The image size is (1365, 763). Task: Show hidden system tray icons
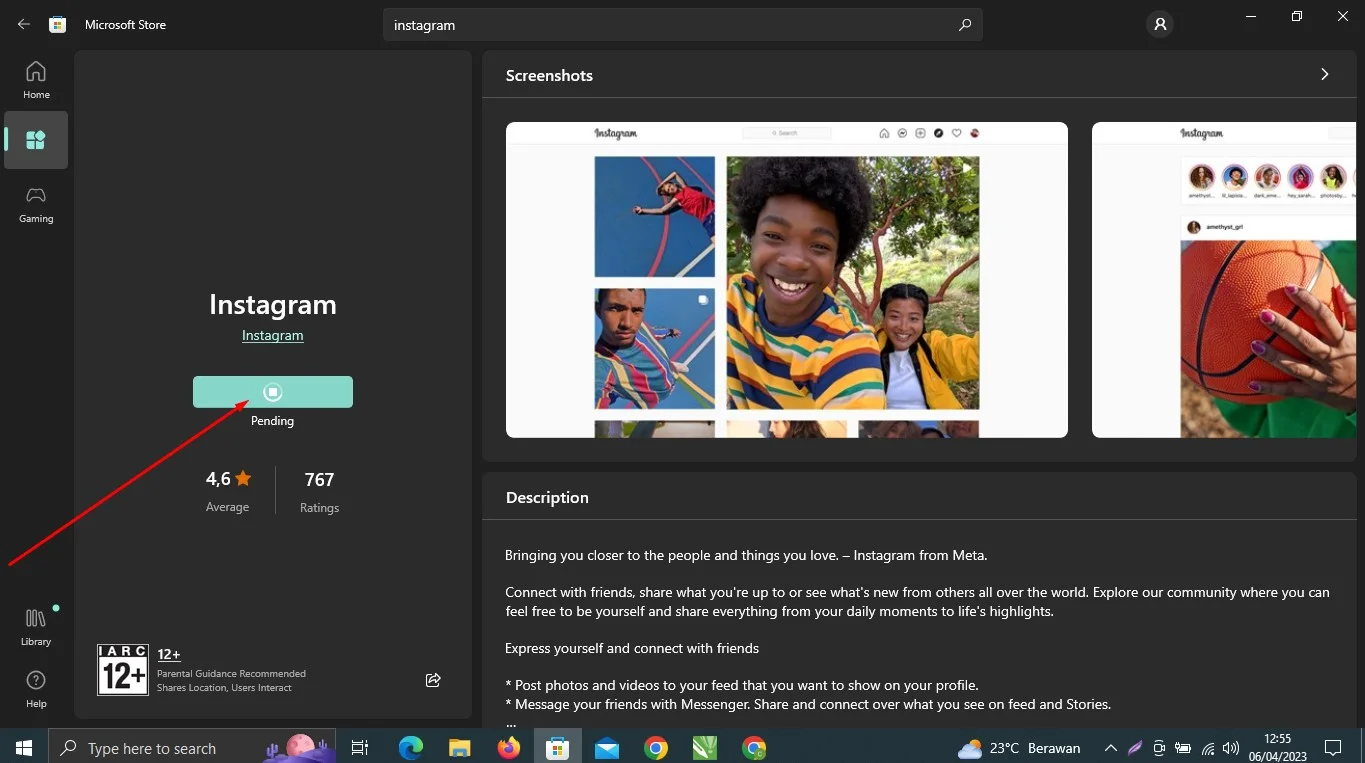pos(1110,748)
